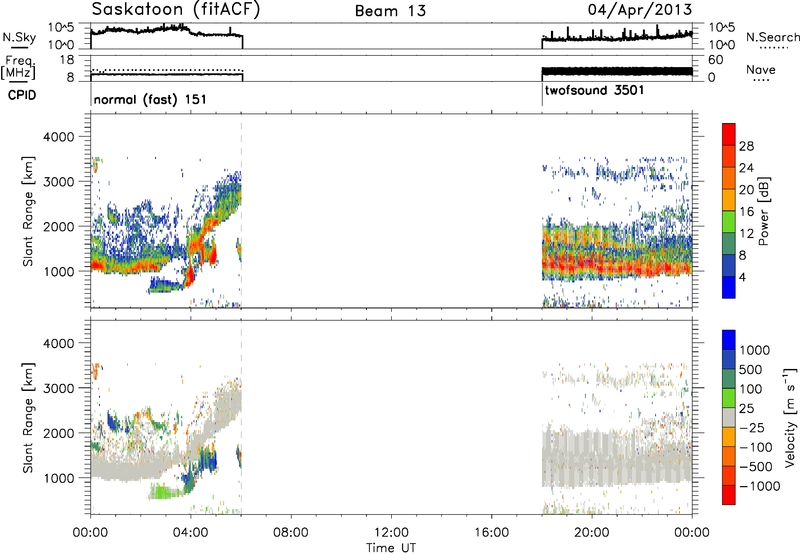Image resolution: width=800 pixels, height=554 pixels.
Task: Click the '12:00' time tick label
Action: (391, 533)
